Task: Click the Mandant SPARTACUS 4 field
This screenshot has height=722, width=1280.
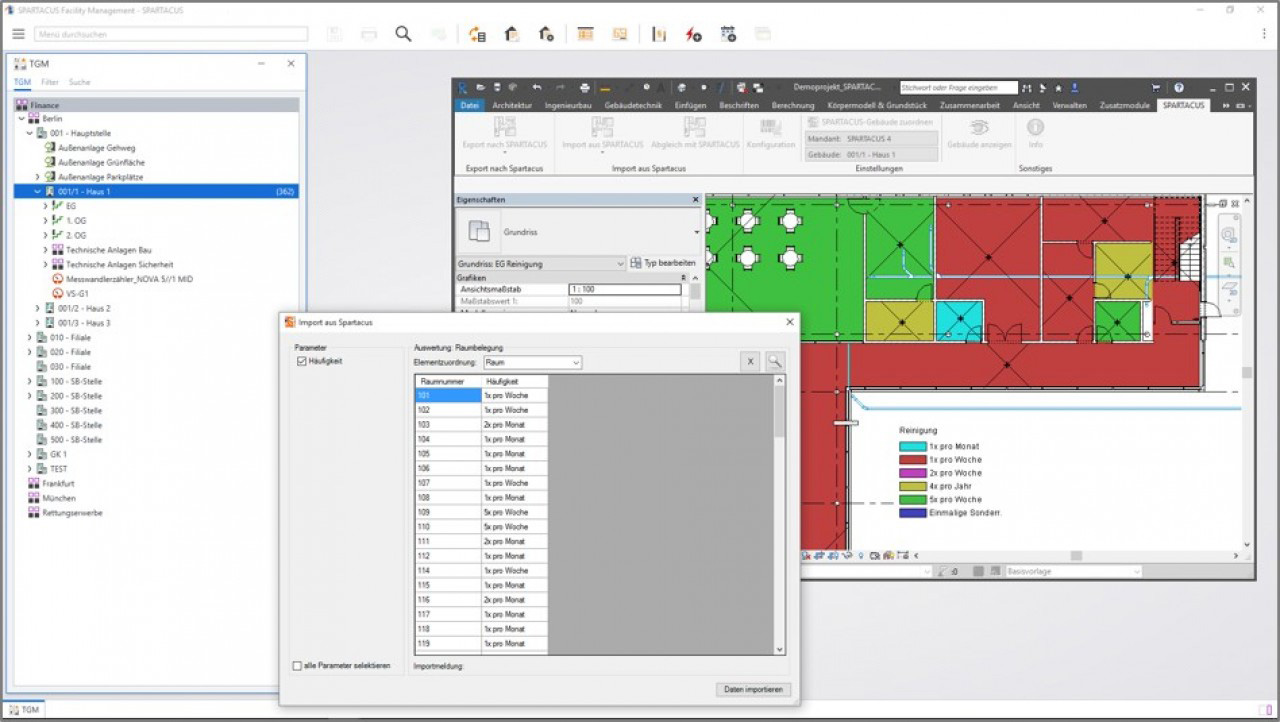Action: coord(872,139)
